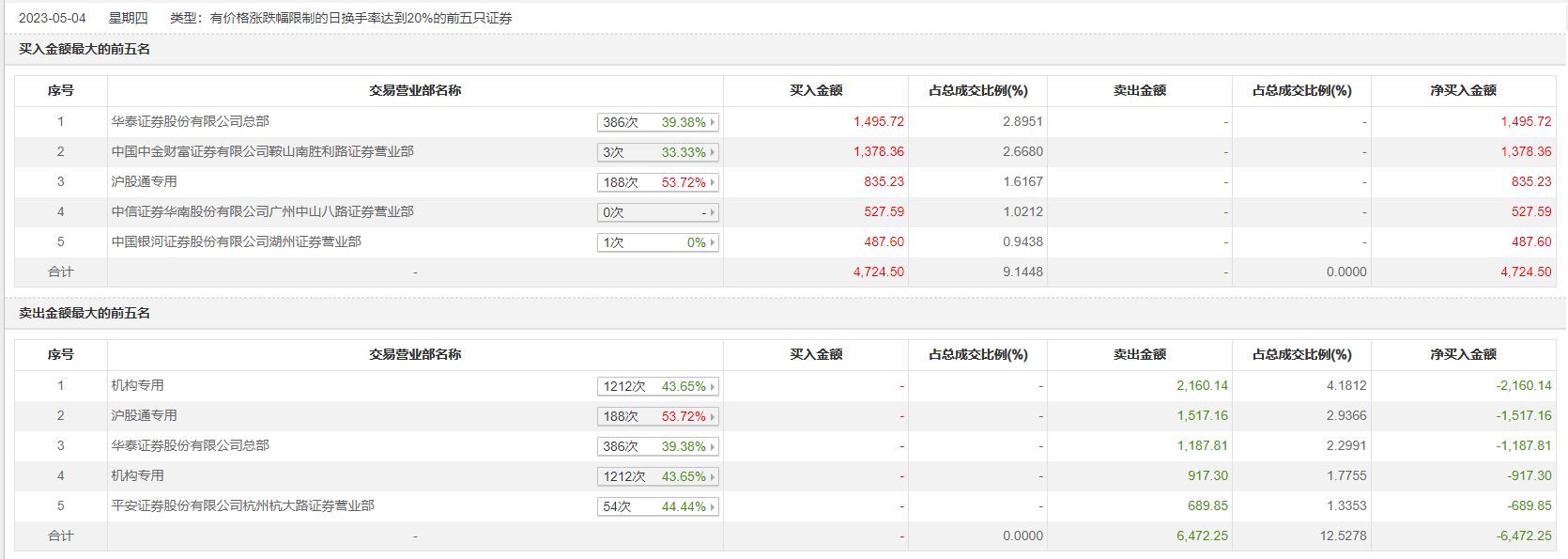Screen dimensions: 1568x559
Task: Open 平安证券杭州杭大路证券营业部 link
Action: pyautogui.click(x=242, y=506)
